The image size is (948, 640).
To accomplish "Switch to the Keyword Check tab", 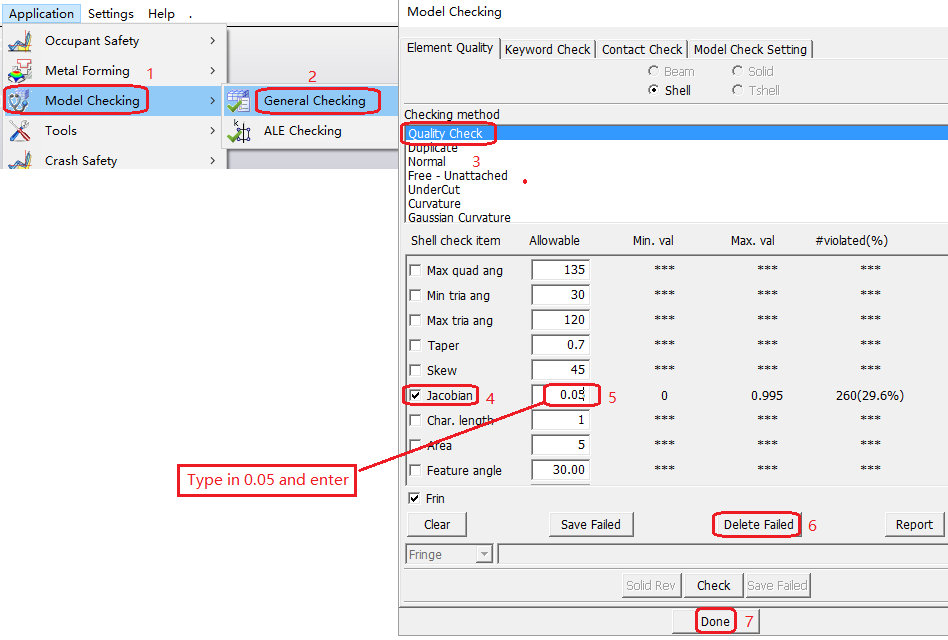I will pyautogui.click(x=547, y=49).
